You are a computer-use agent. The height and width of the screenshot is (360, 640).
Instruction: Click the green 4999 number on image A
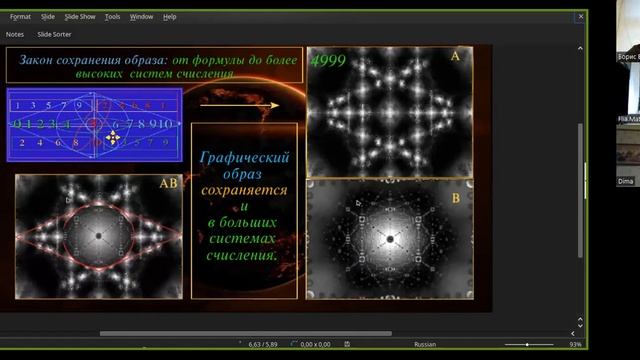(x=328, y=60)
